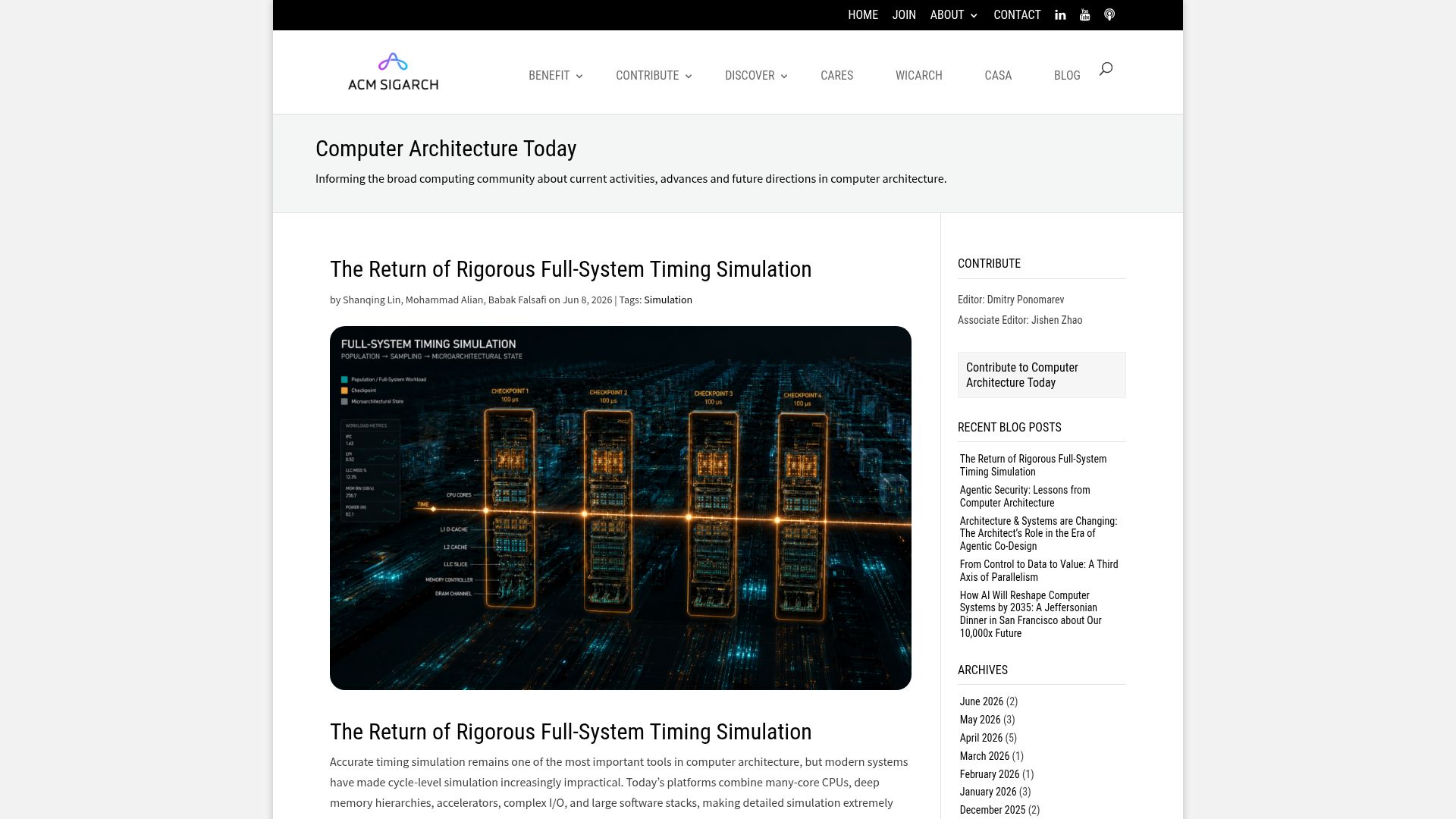Viewport: 1456px width, 819px height.
Task: Click the Simulation tag link
Action: 667,300
